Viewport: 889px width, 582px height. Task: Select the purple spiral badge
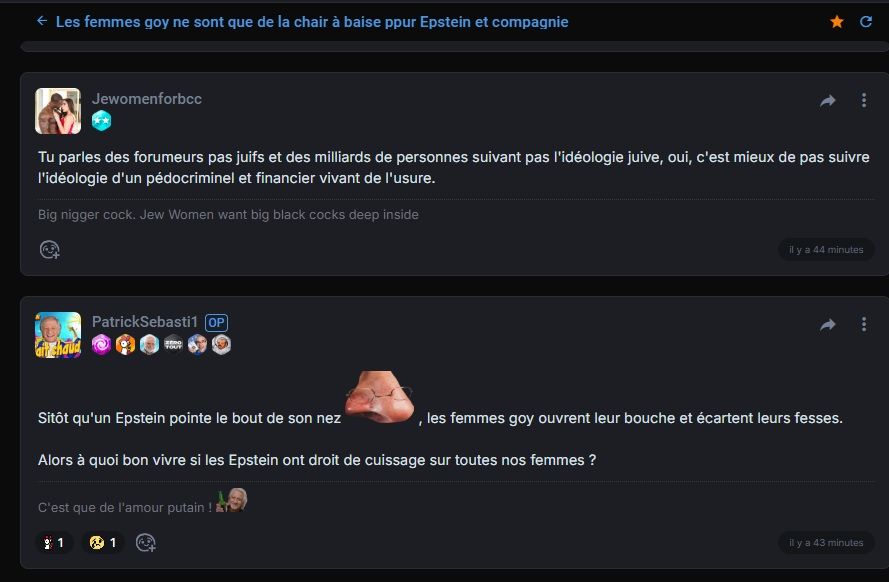[101, 344]
